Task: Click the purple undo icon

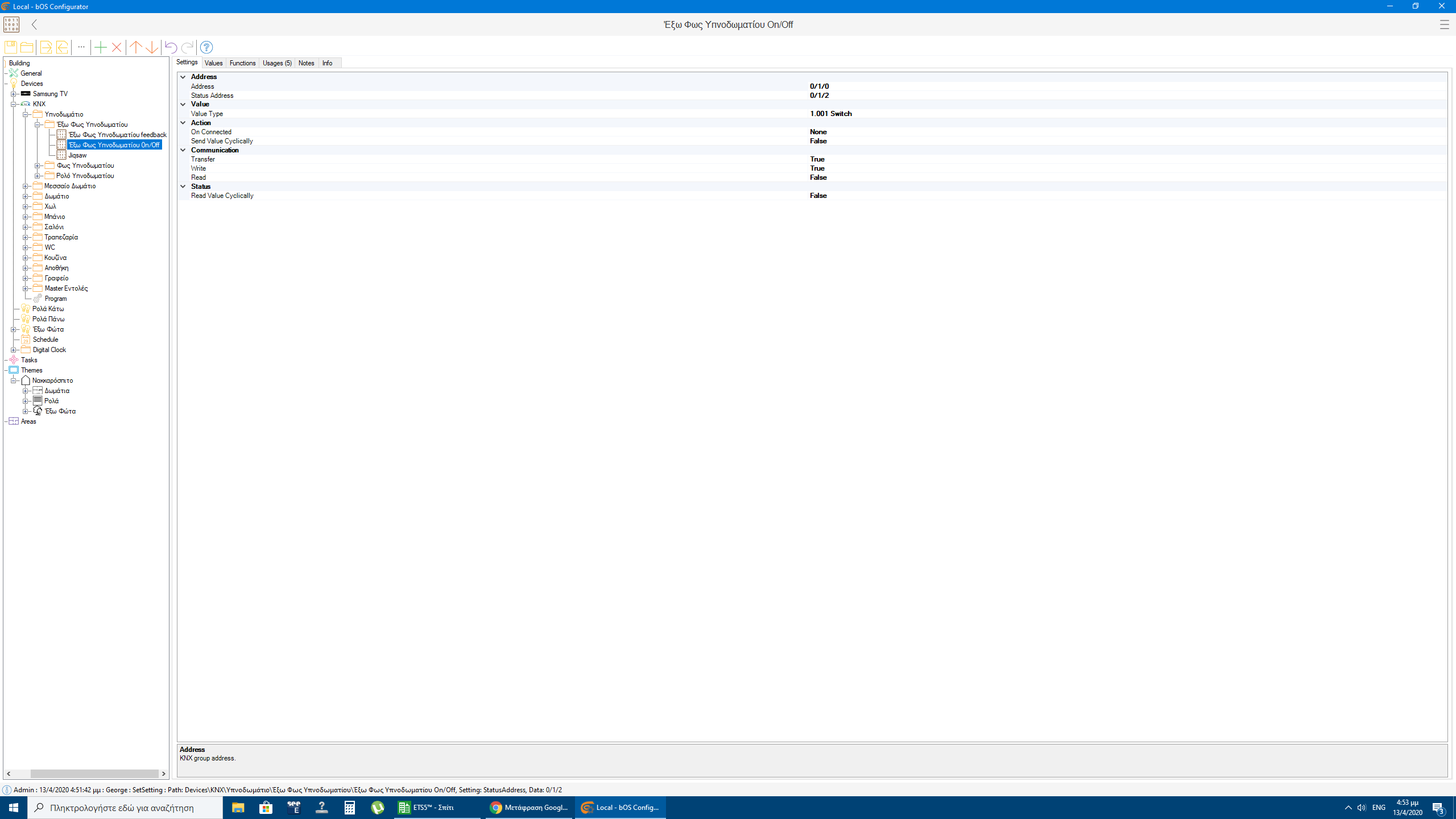Action: (x=171, y=47)
